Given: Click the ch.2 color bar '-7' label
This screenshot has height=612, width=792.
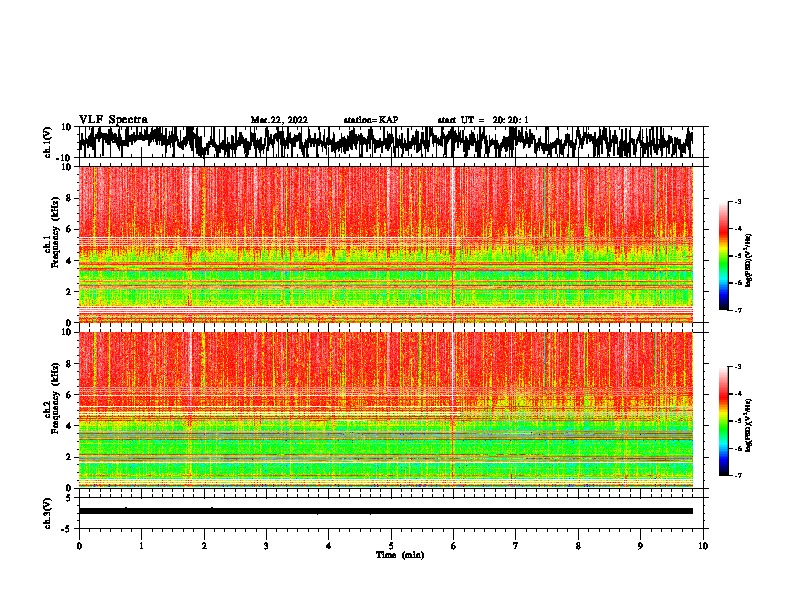Looking at the screenshot, I should tap(737, 476).
